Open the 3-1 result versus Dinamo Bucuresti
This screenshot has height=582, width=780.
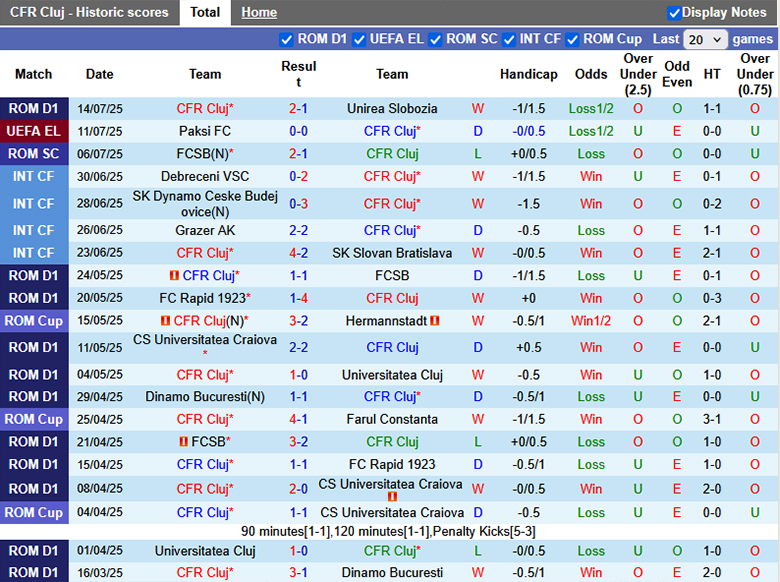coord(298,573)
